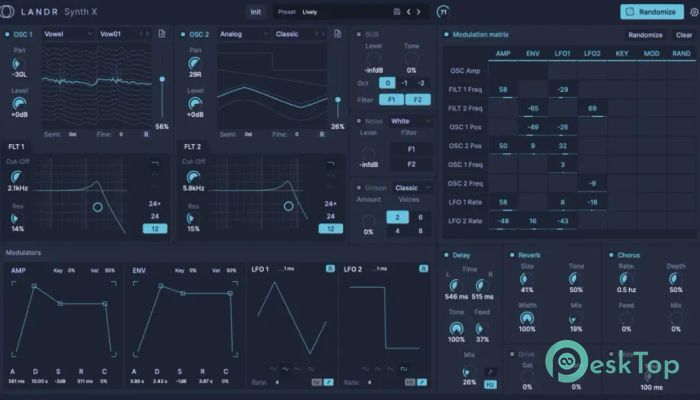Clear the modulation matrix
Screen dimensions: 700x400
pyautogui.click(x=684, y=34)
